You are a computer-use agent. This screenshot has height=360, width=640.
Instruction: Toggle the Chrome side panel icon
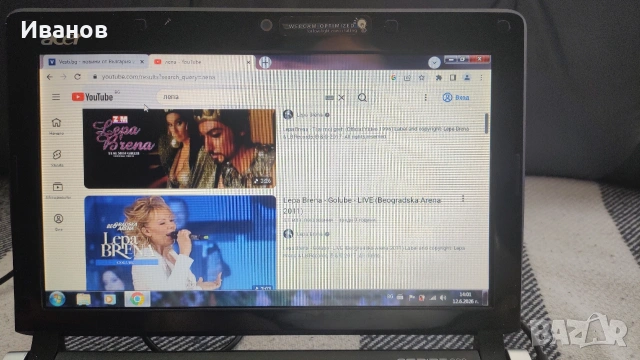(x=453, y=77)
